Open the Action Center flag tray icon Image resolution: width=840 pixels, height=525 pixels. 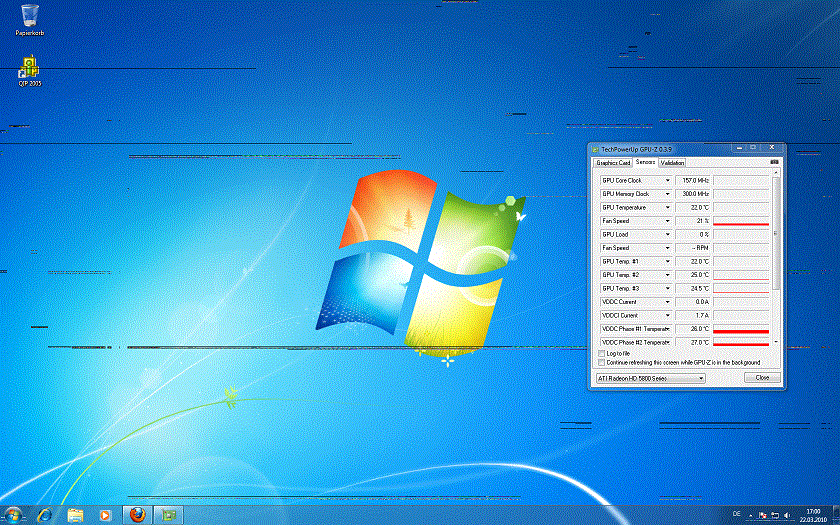point(762,515)
